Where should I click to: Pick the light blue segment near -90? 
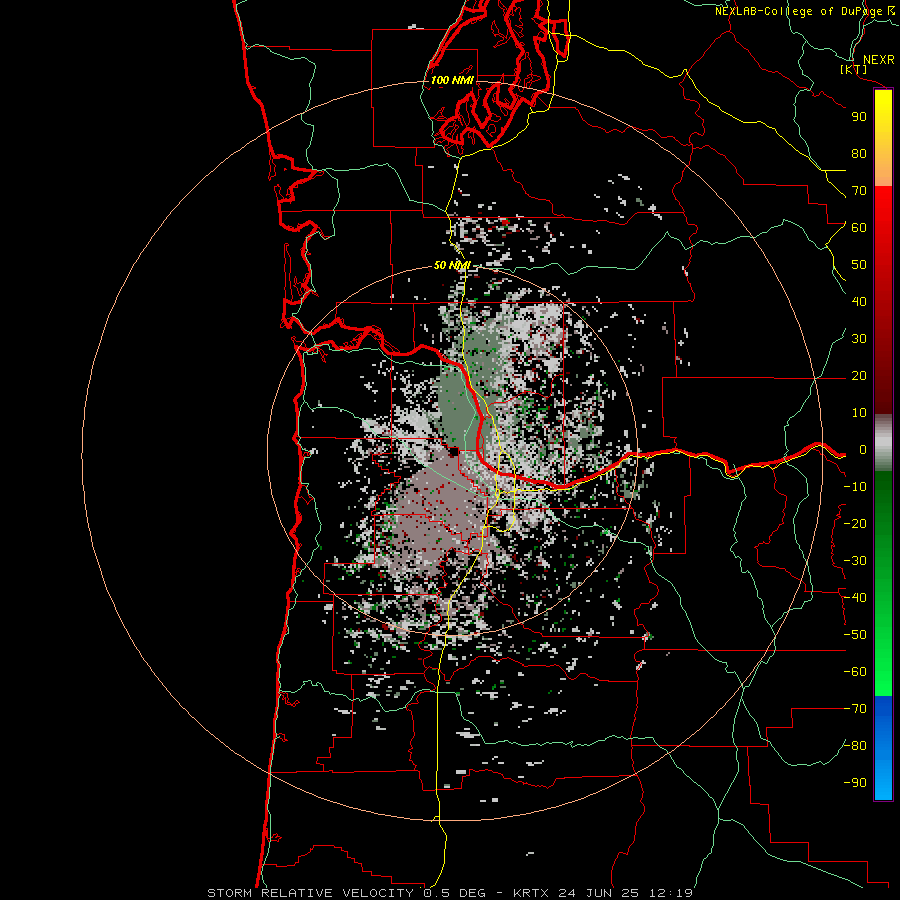pyautogui.click(x=883, y=781)
